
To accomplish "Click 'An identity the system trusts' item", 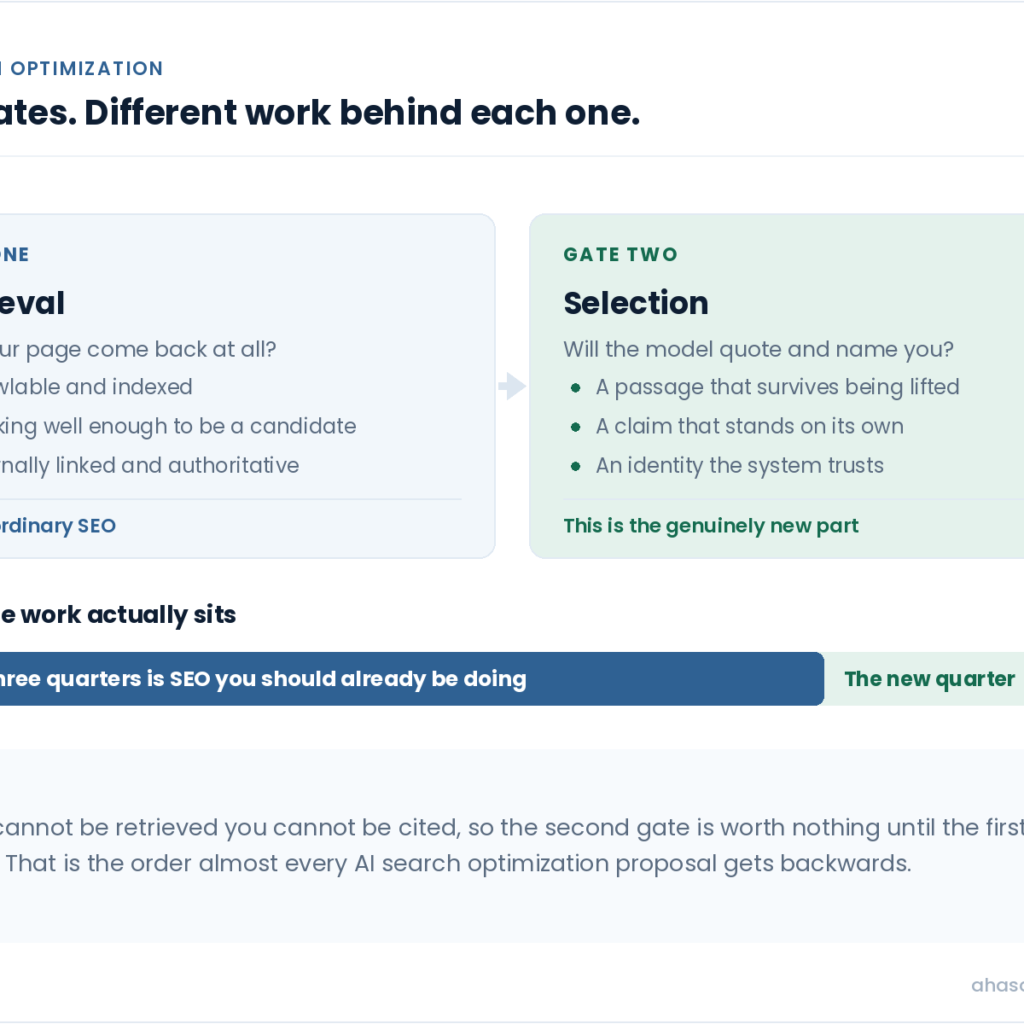I will tap(739, 466).
